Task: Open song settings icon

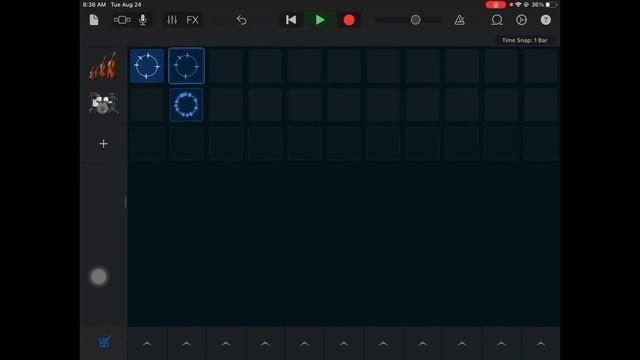Action: pyautogui.click(x=521, y=20)
